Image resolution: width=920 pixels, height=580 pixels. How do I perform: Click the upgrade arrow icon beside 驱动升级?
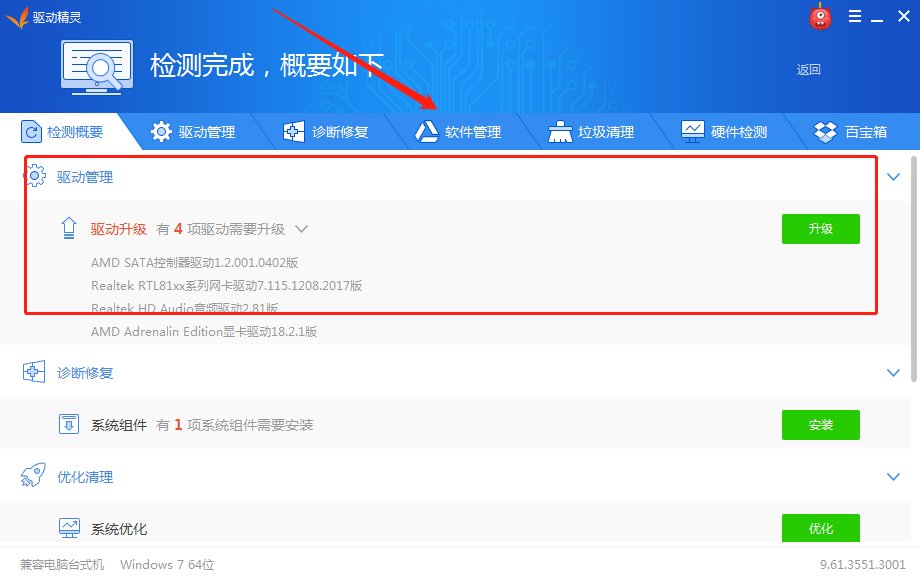point(68,228)
